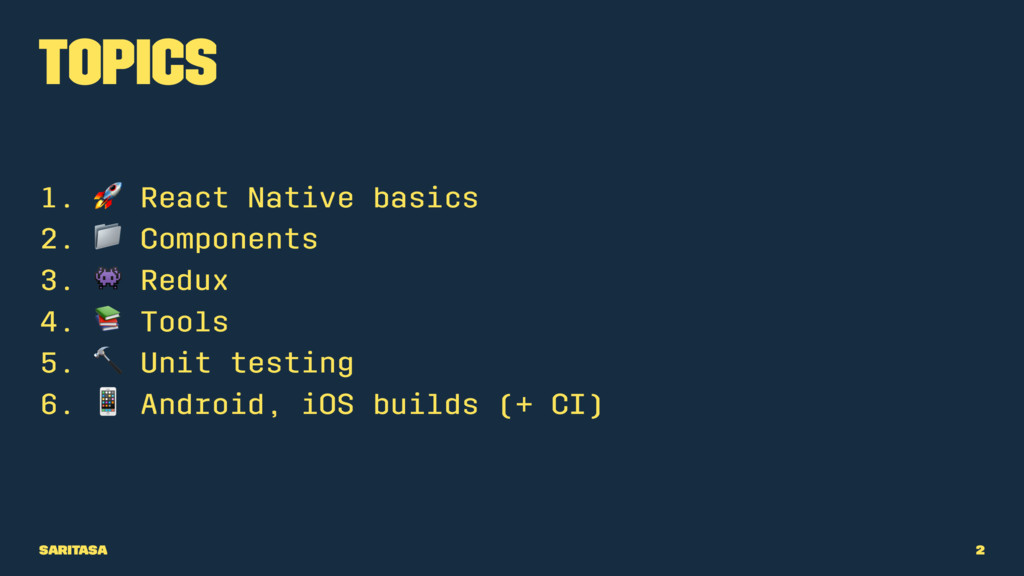Click the mobile phone emoji

(108, 402)
